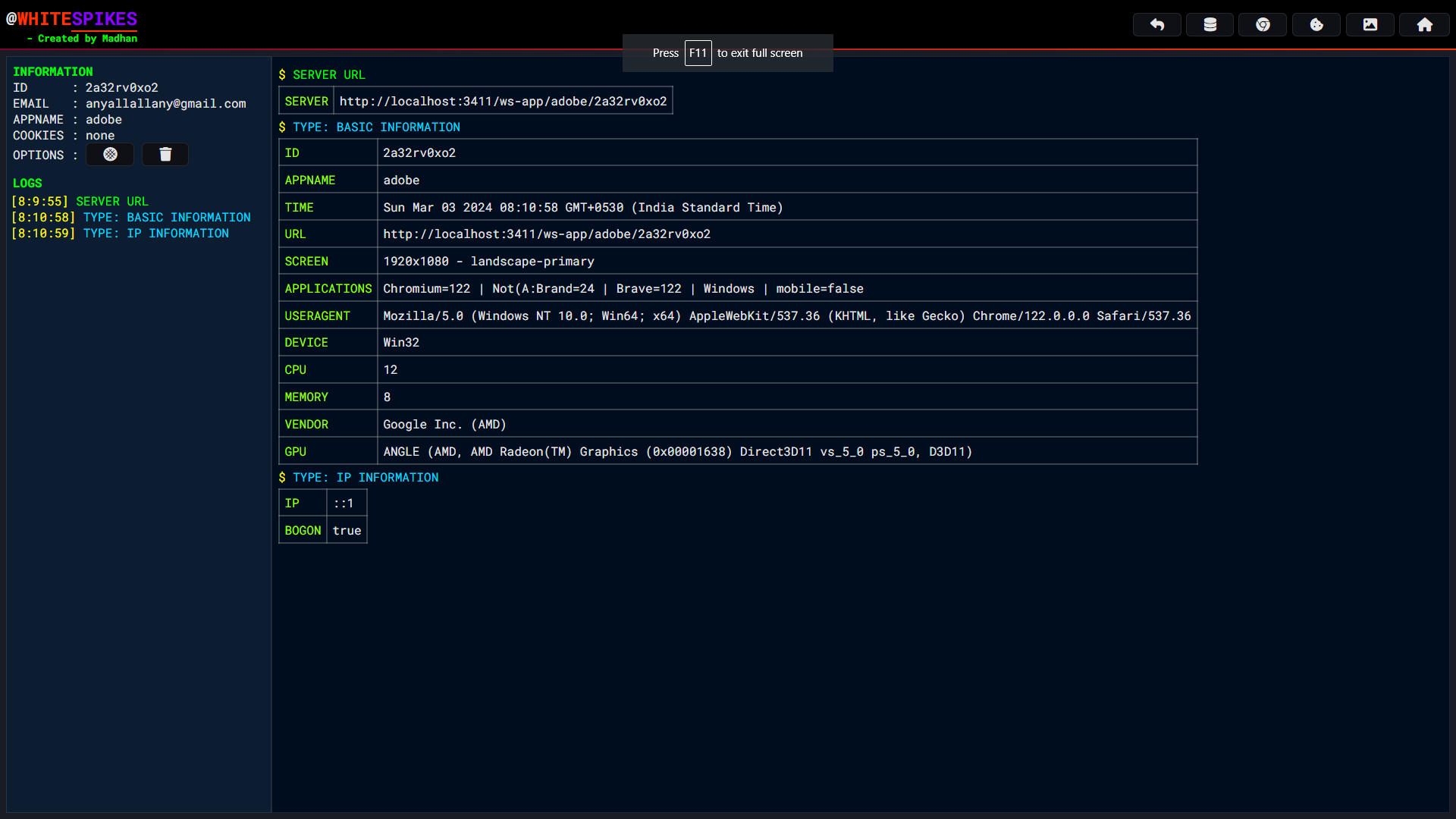Click the USERAGENT Mozilla/5.0 string
The height and width of the screenshot is (819, 1456).
pos(787,315)
